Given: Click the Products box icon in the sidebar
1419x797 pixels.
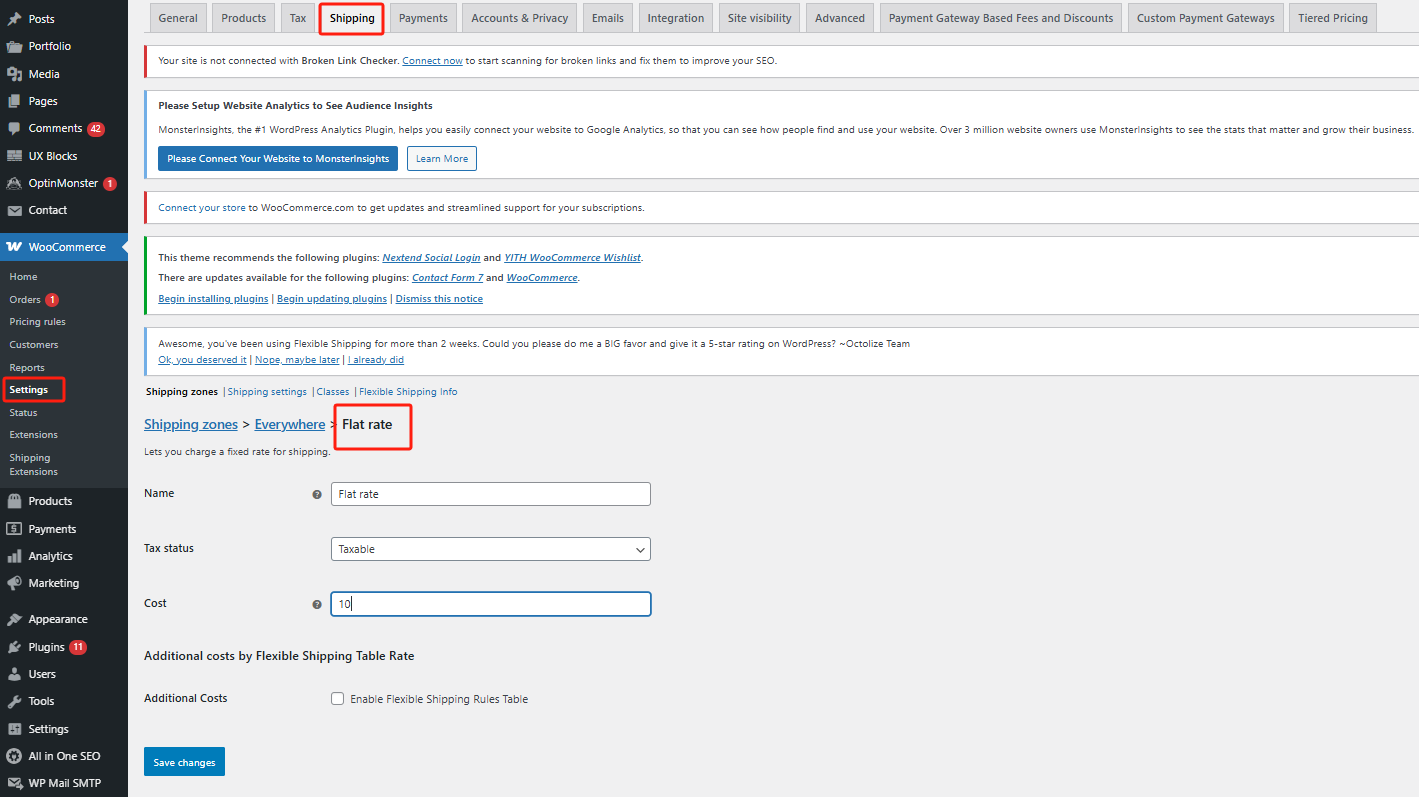Looking at the screenshot, I should point(14,501).
